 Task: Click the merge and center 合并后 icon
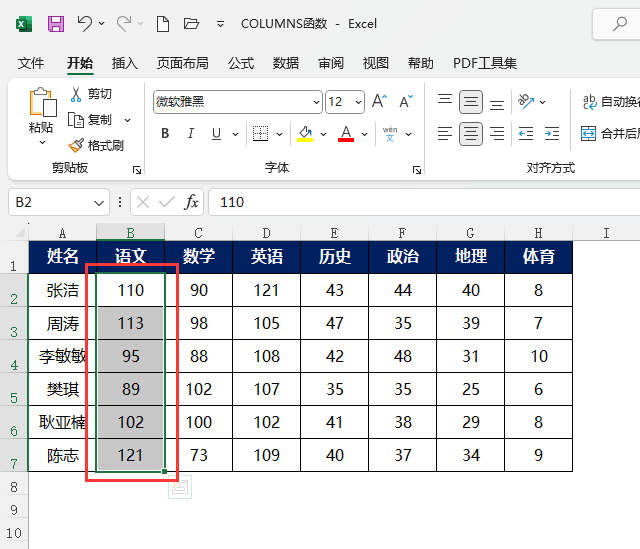coord(610,133)
